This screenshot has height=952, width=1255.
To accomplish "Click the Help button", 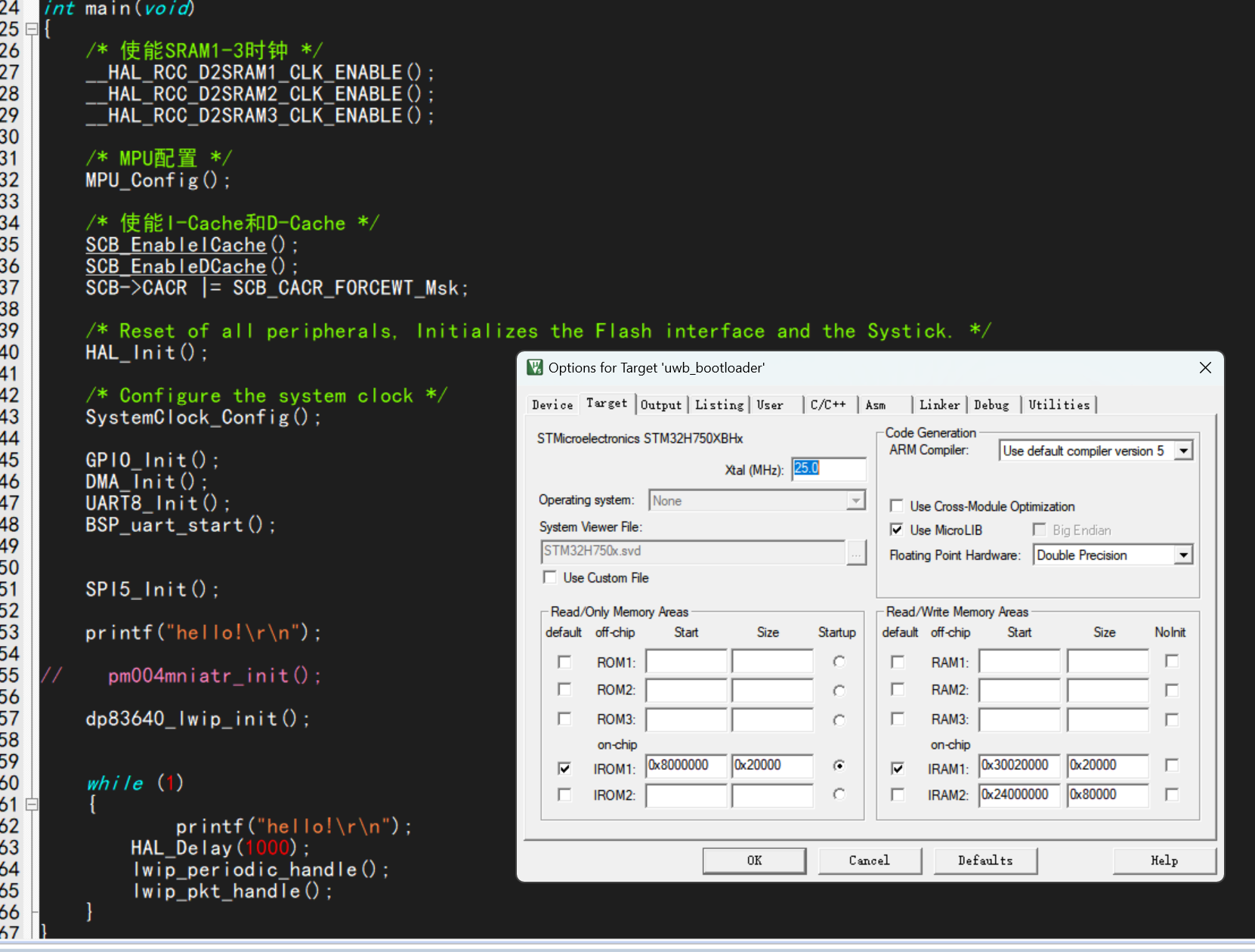I will (1164, 861).
